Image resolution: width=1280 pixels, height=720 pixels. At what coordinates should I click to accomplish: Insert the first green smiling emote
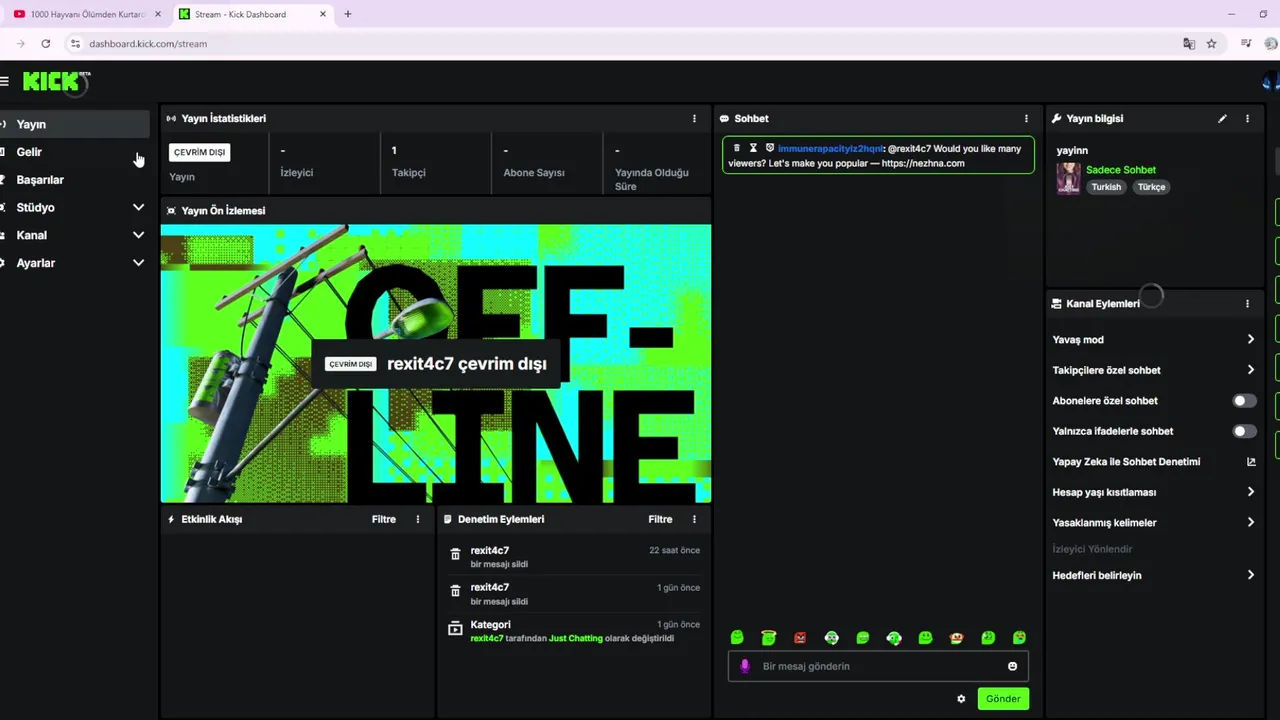(737, 638)
